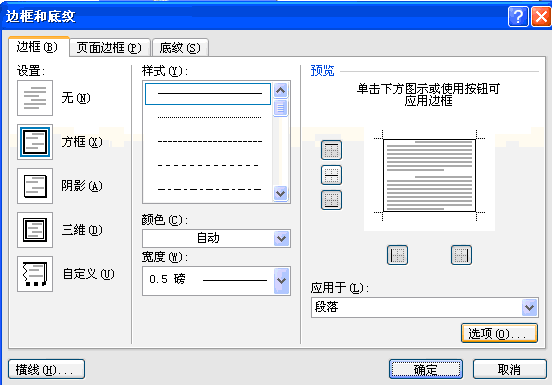Click the 自定义(U) label text
The height and width of the screenshot is (385, 552).
coord(88,274)
